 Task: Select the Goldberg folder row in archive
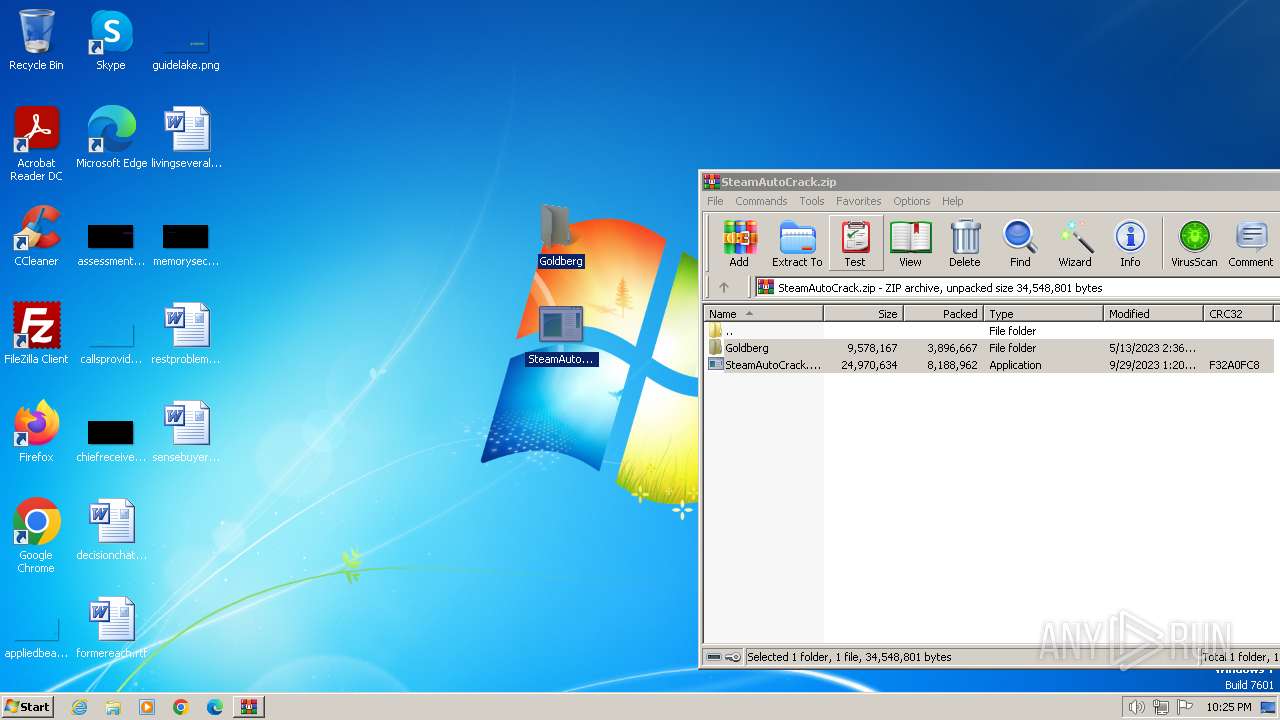point(989,348)
